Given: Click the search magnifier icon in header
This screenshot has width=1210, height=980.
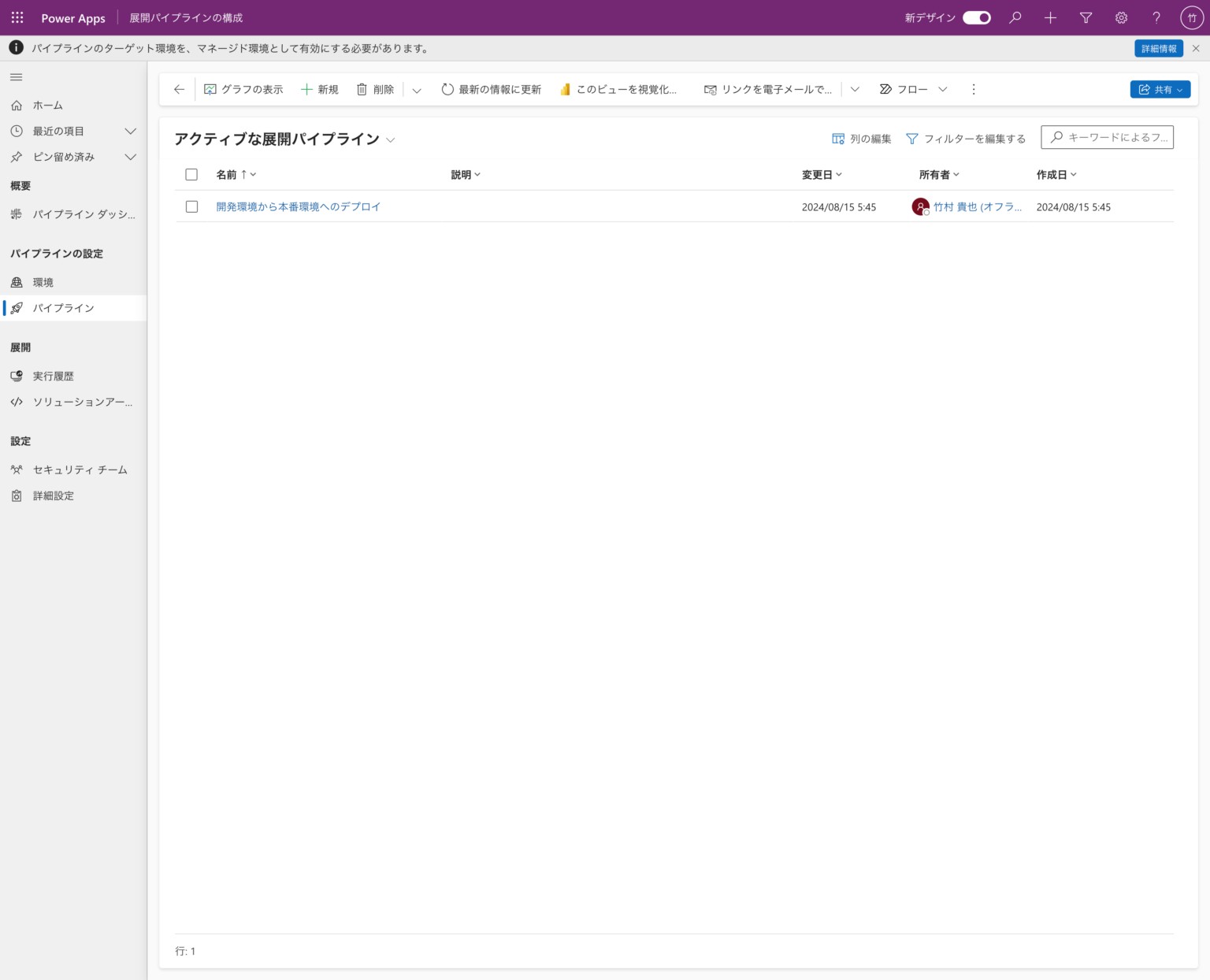Looking at the screenshot, I should click(1015, 17).
